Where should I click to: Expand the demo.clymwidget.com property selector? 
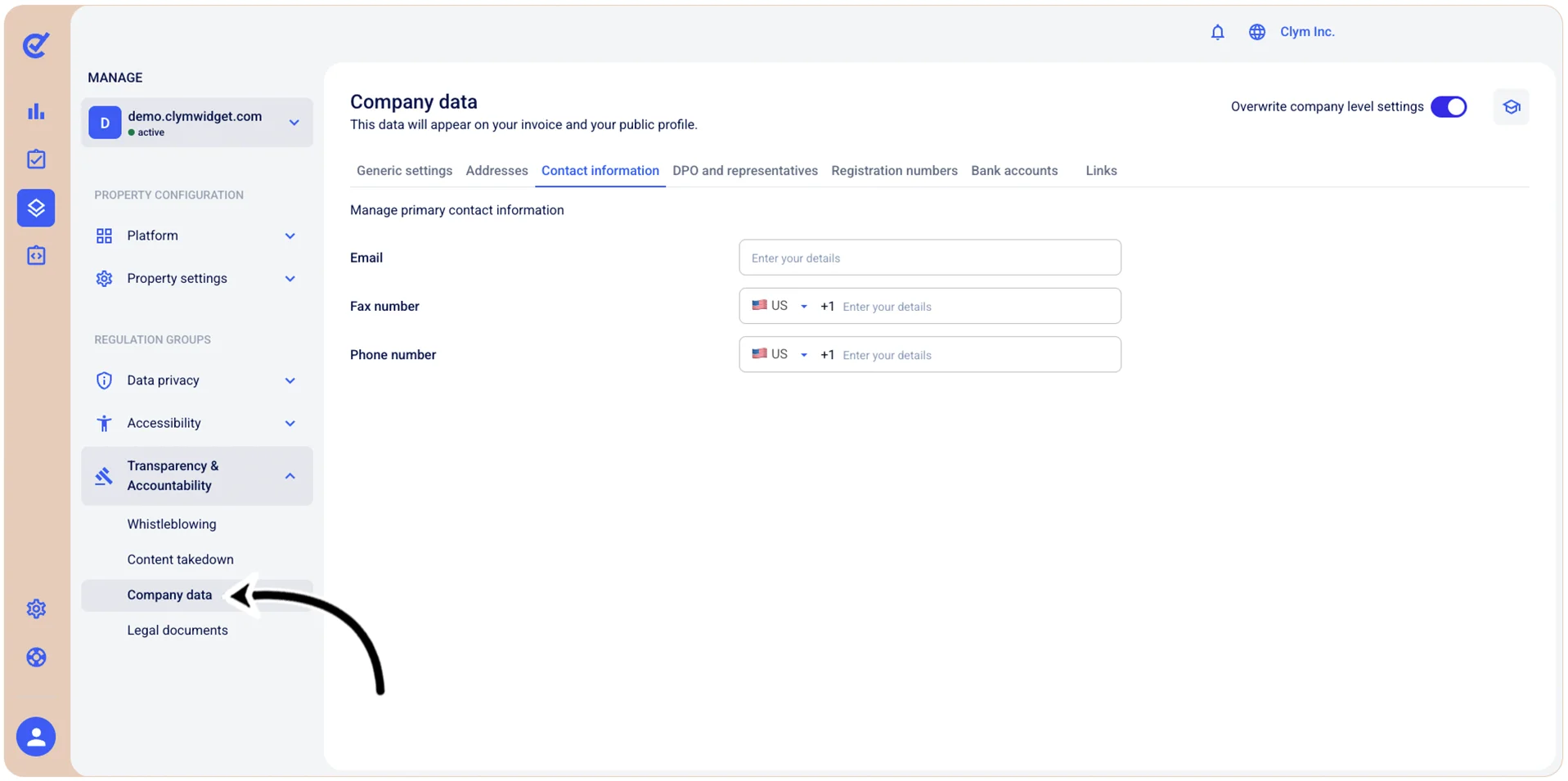197,123
